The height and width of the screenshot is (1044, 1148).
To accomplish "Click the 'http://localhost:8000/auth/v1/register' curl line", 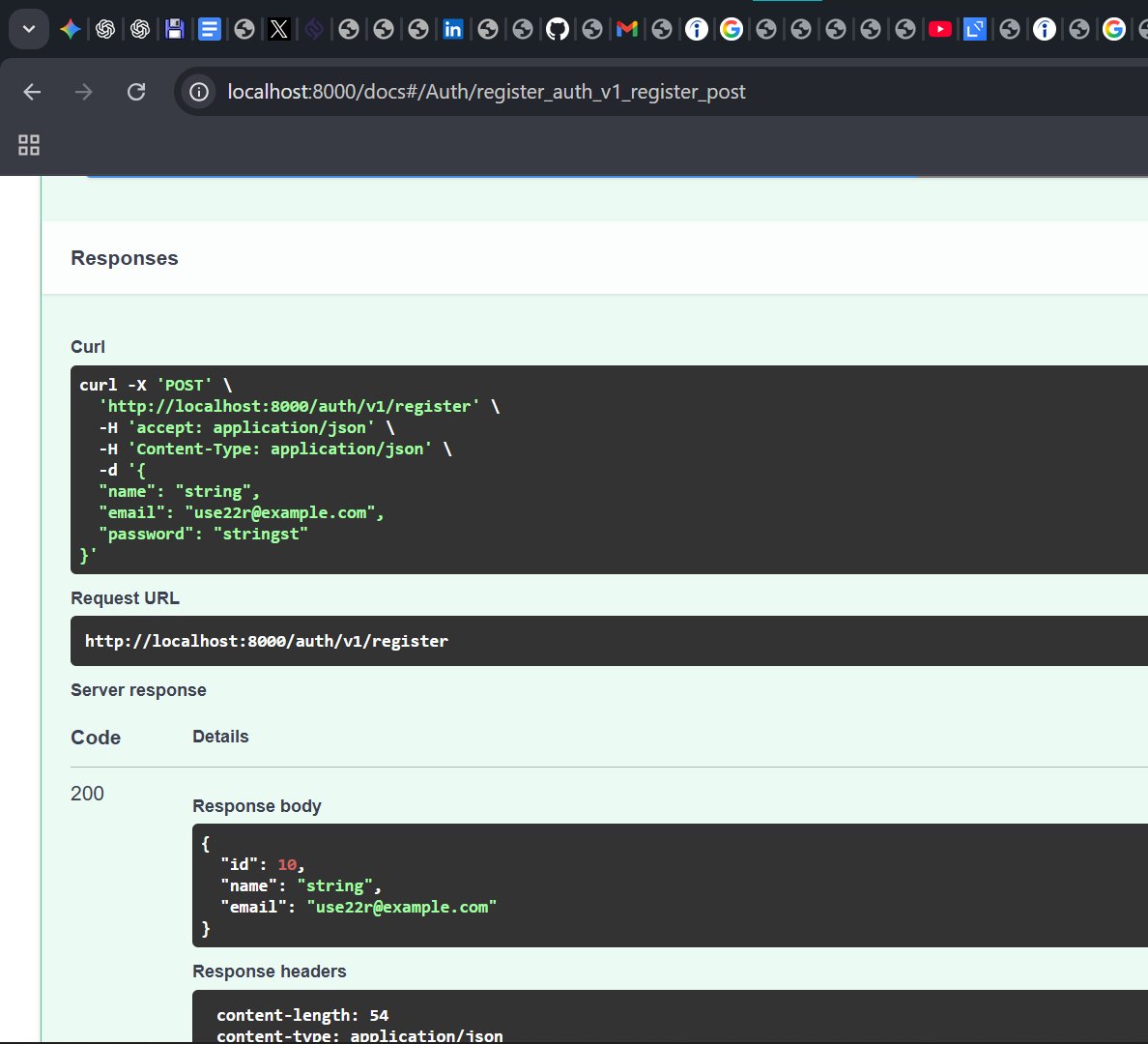I will [300, 406].
